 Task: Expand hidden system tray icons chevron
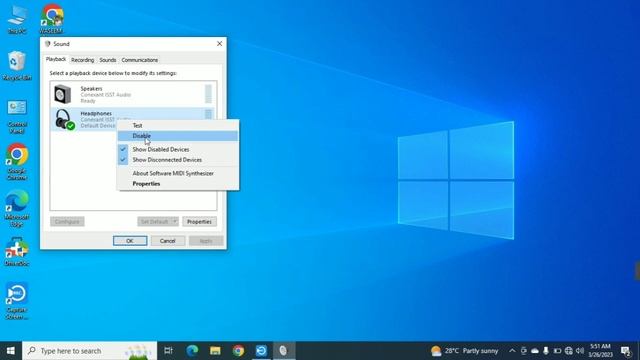tap(512, 351)
